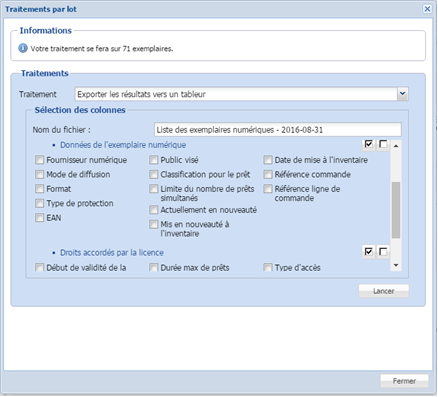Click the Nom du fichier input field
This screenshot has height=397, width=438.
click(278, 130)
